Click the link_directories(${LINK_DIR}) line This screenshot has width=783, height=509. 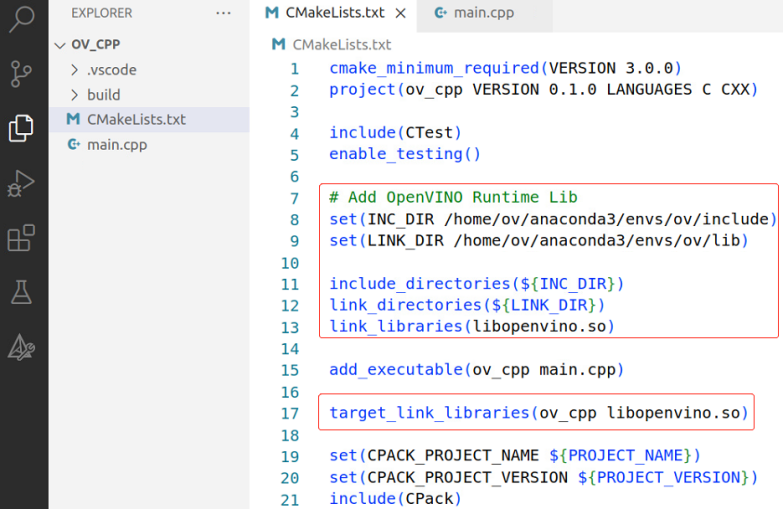pos(467,305)
